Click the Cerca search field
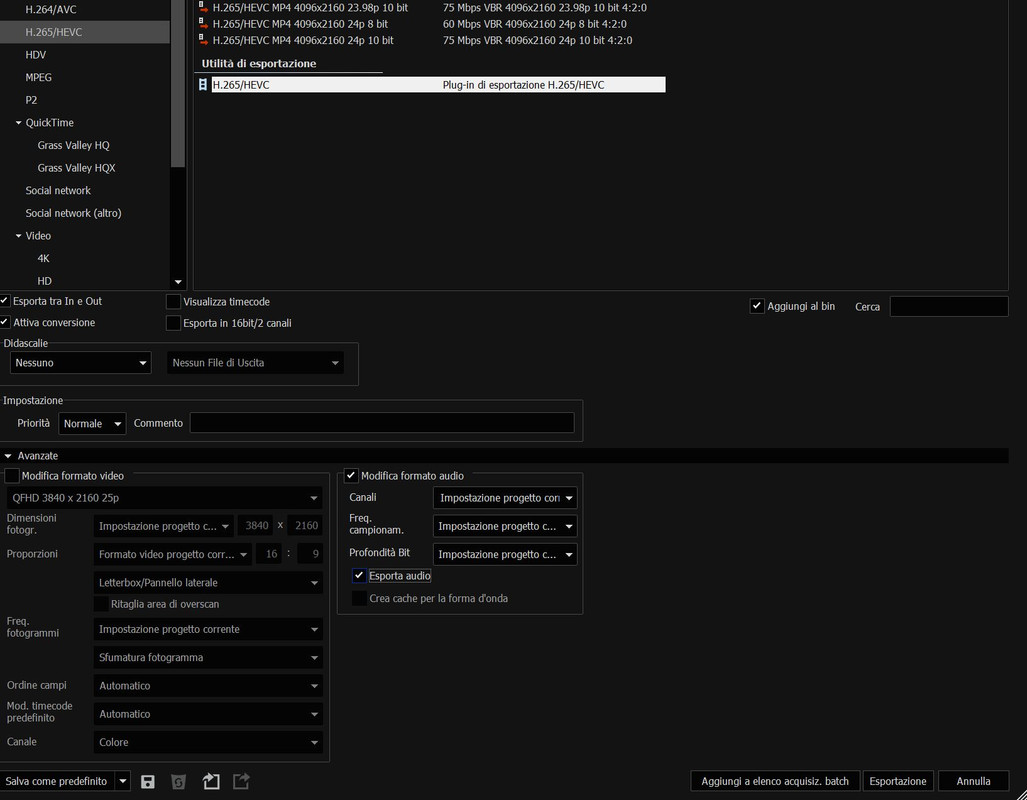Screen dimensions: 1027x800 pyautogui.click(x=948, y=307)
